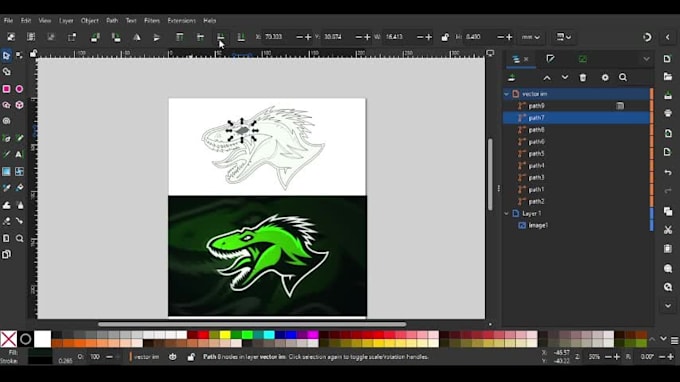Viewport: 680px width, 382px height.
Task: Click Flip vertical toolbar icon
Action: 157,37
